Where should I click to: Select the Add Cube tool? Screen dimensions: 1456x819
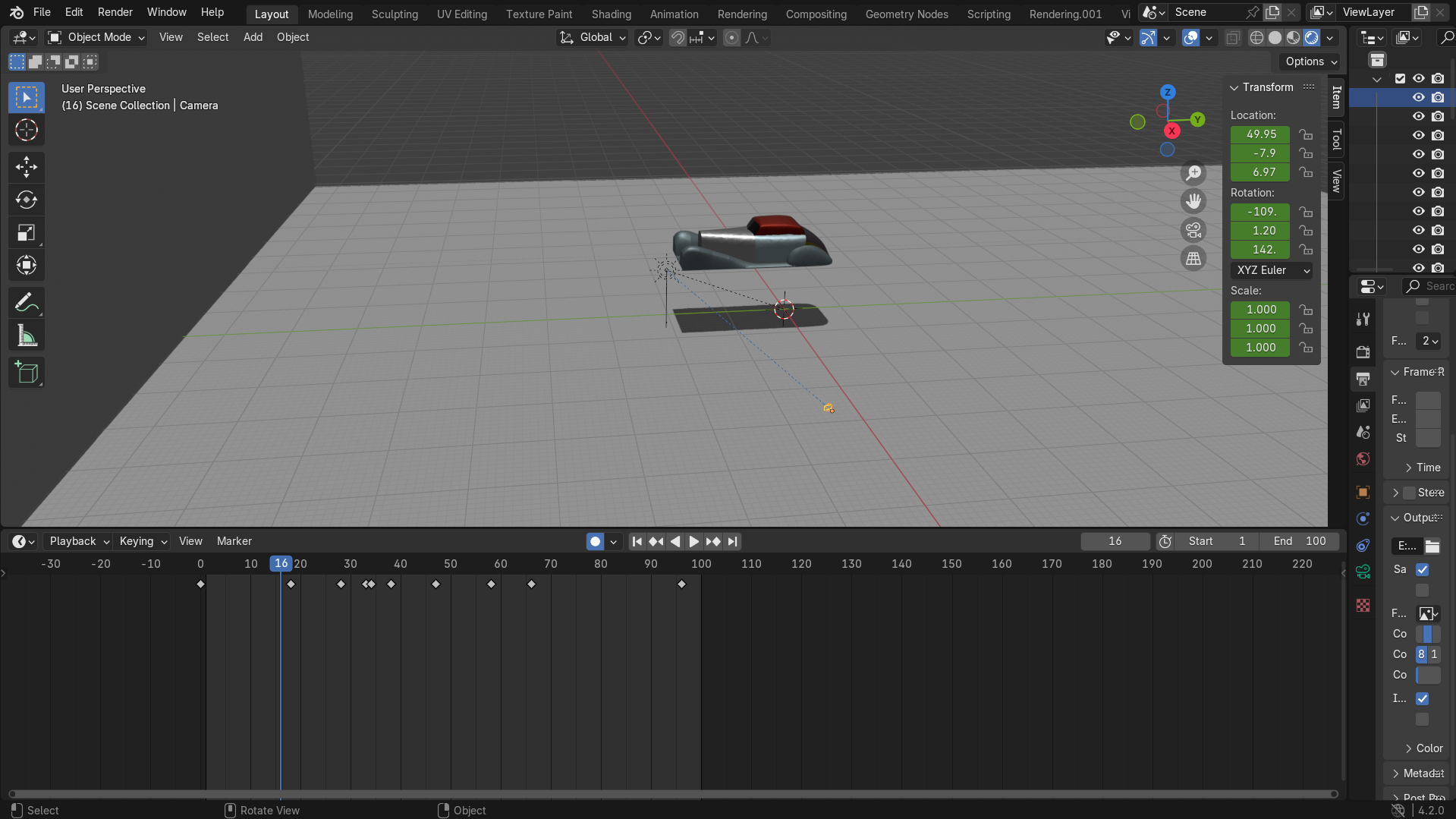point(27,373)
